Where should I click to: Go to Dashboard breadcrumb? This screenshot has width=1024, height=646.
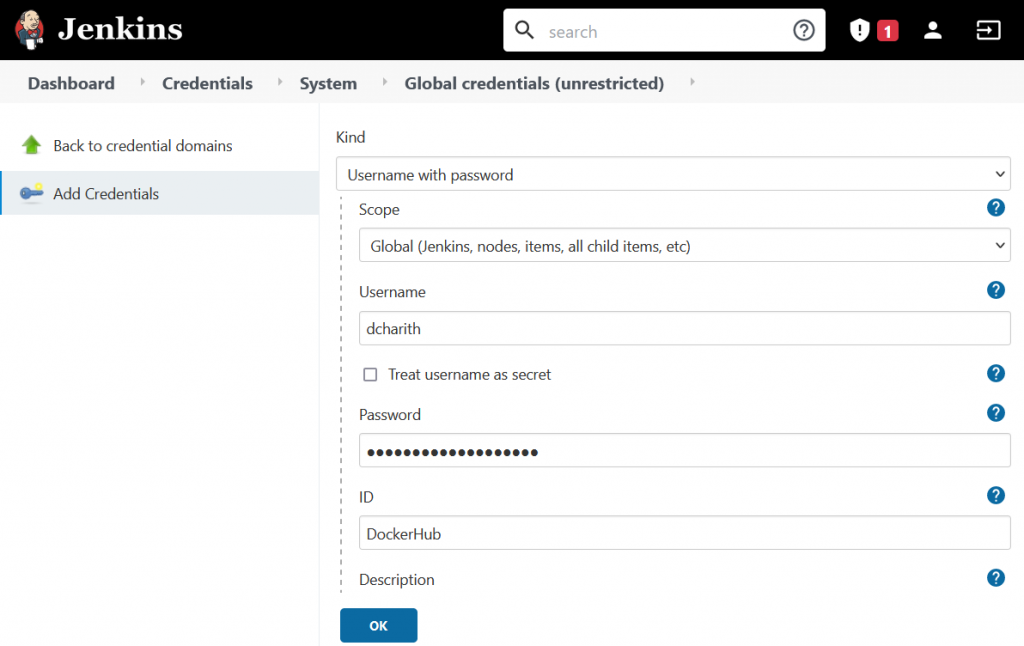coord(71,84)
